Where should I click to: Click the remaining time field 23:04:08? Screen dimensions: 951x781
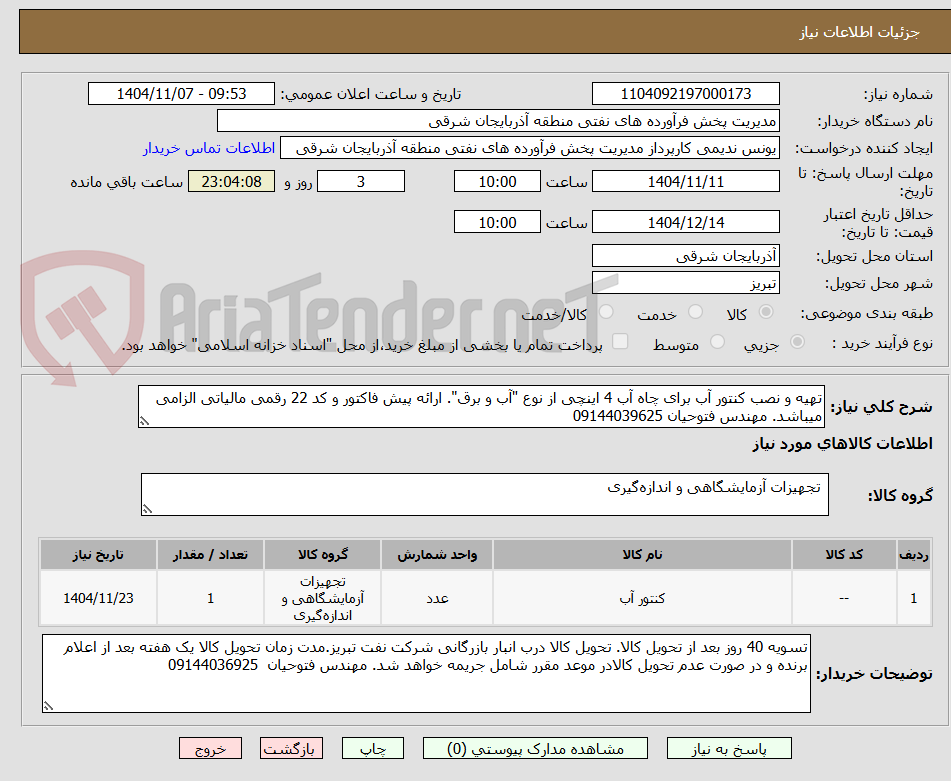(x=231, y=181)
